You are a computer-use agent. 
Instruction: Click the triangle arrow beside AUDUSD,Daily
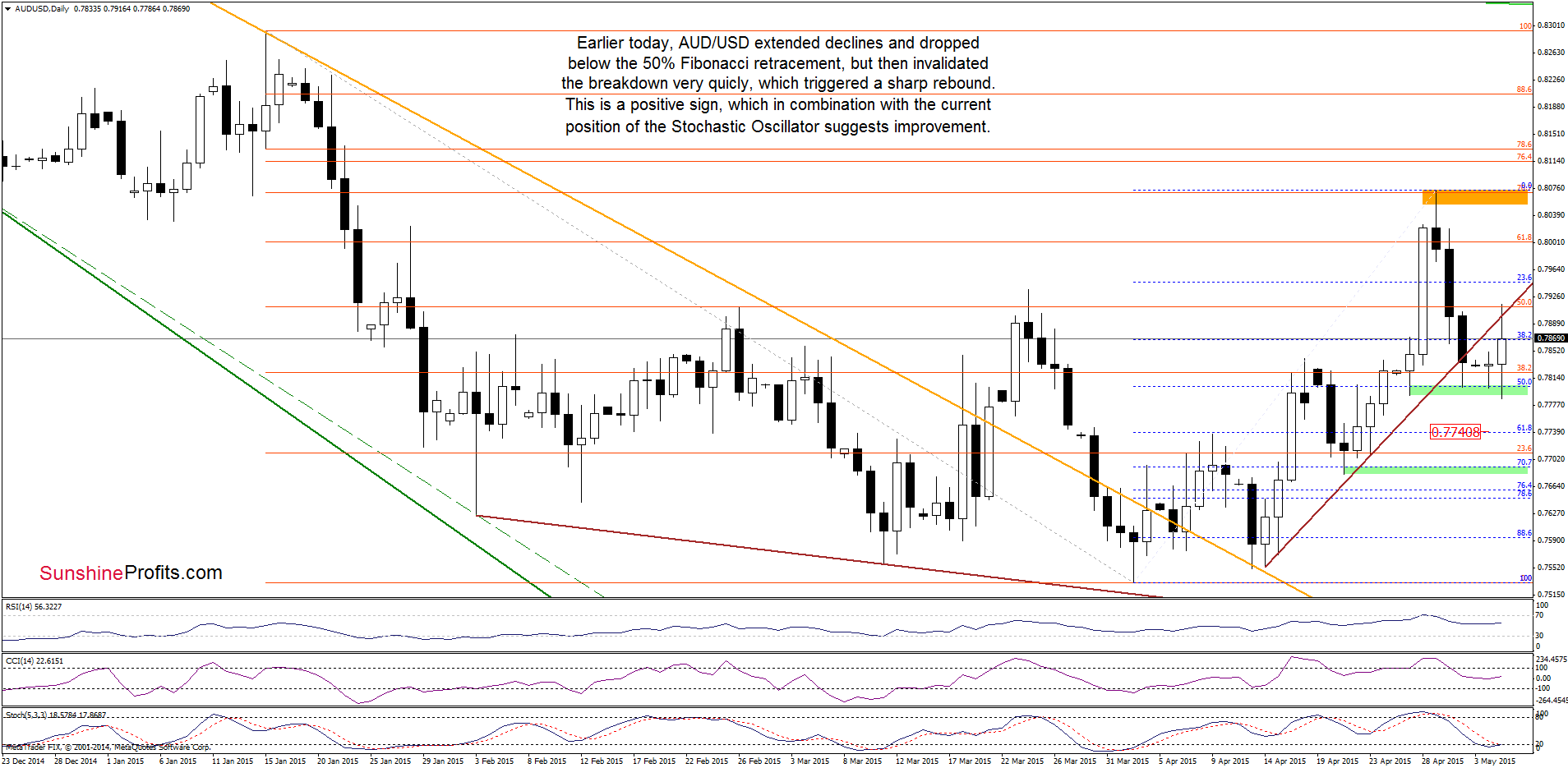[8, 9]
